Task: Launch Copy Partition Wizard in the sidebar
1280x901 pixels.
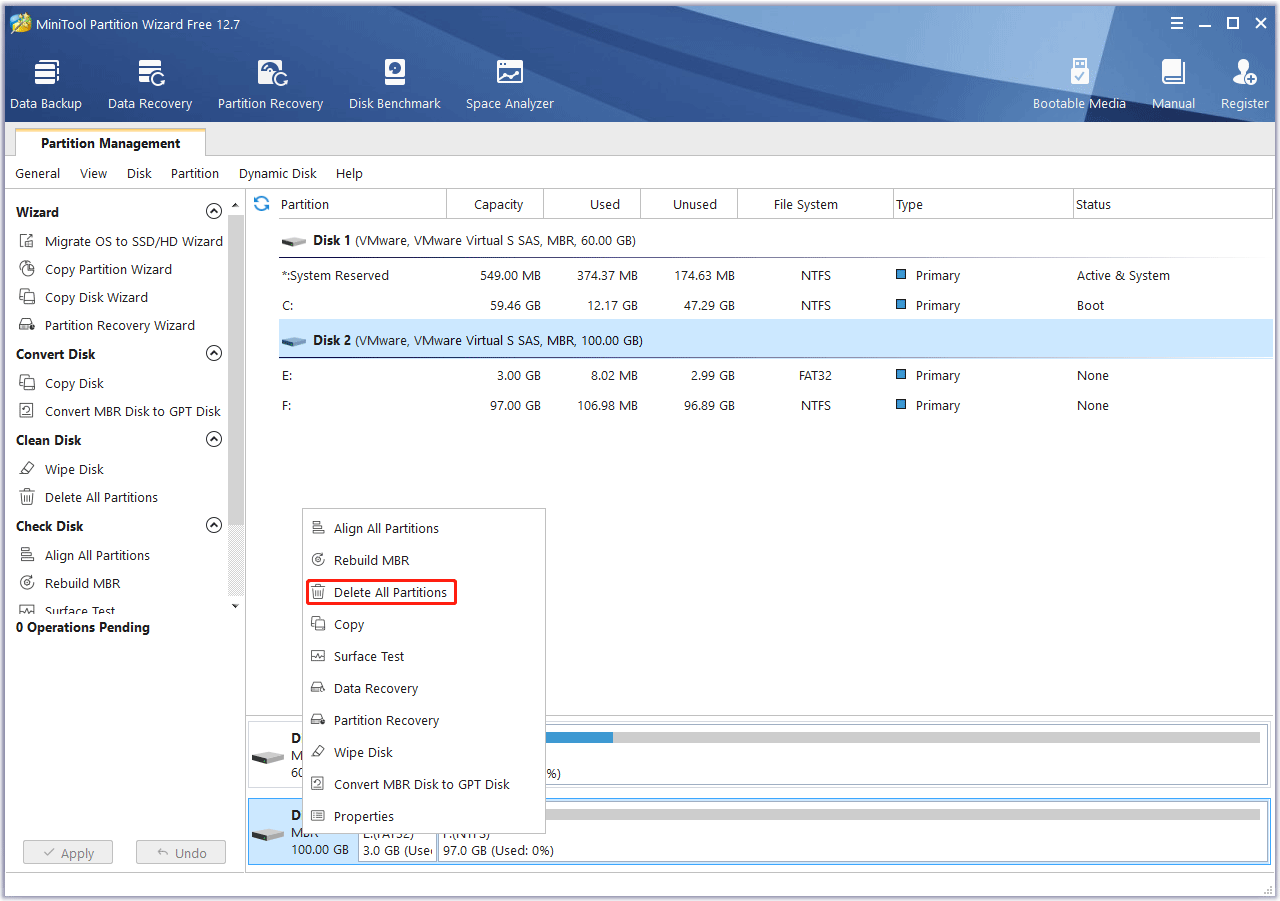Action: click(96, 269)
